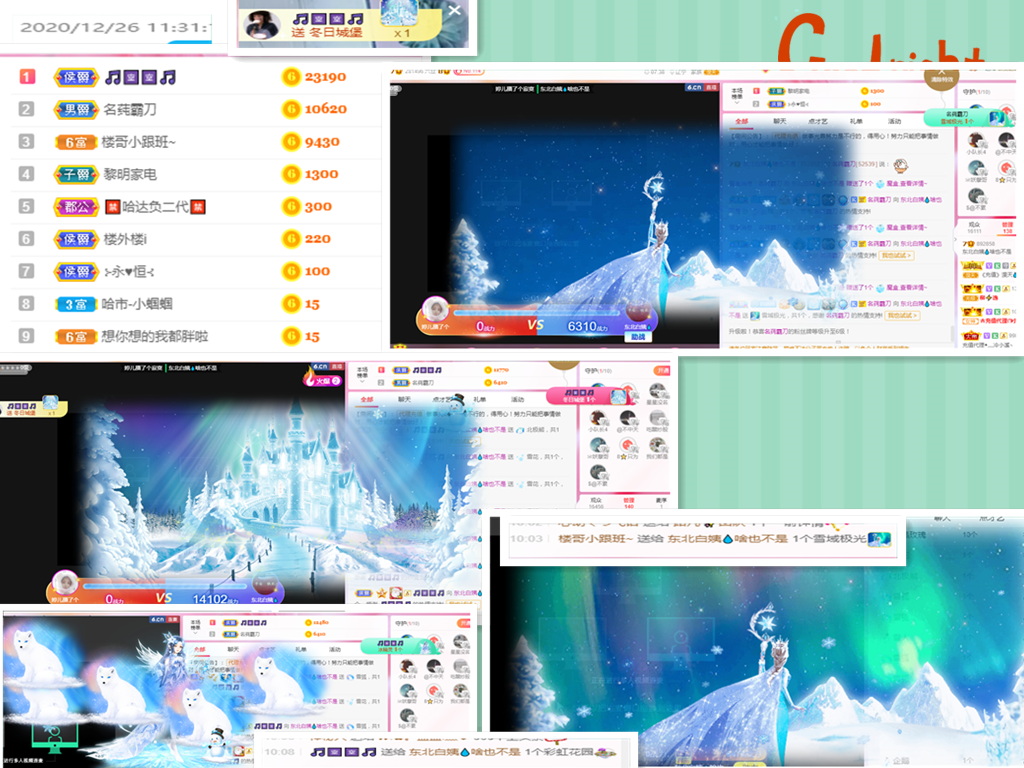The image size is (1024, 768).
Task: Switch to 聊天 tab in castle stream window
Action: (x=405, y=399)
